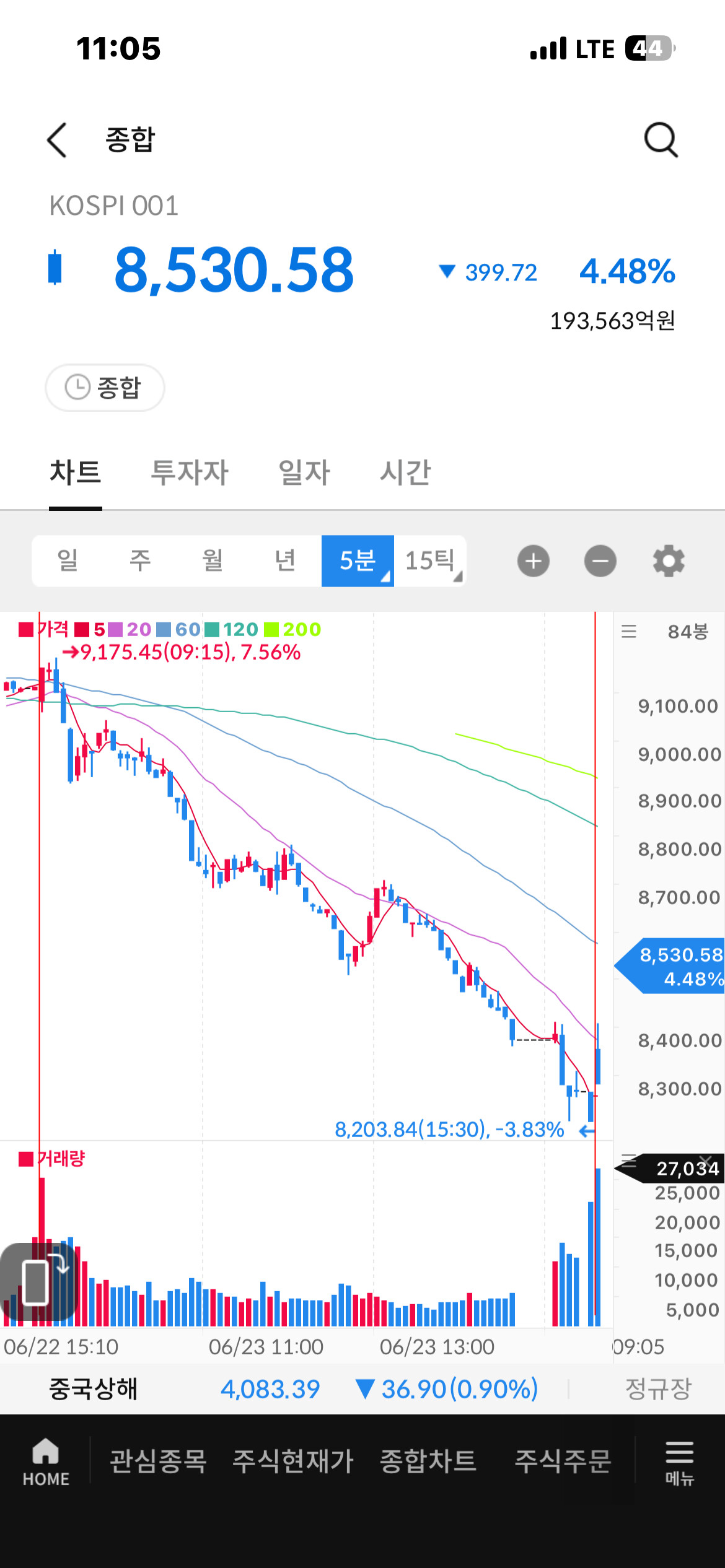
Task: Open price panel menu beside 84봉
Action: coord(629,631)
